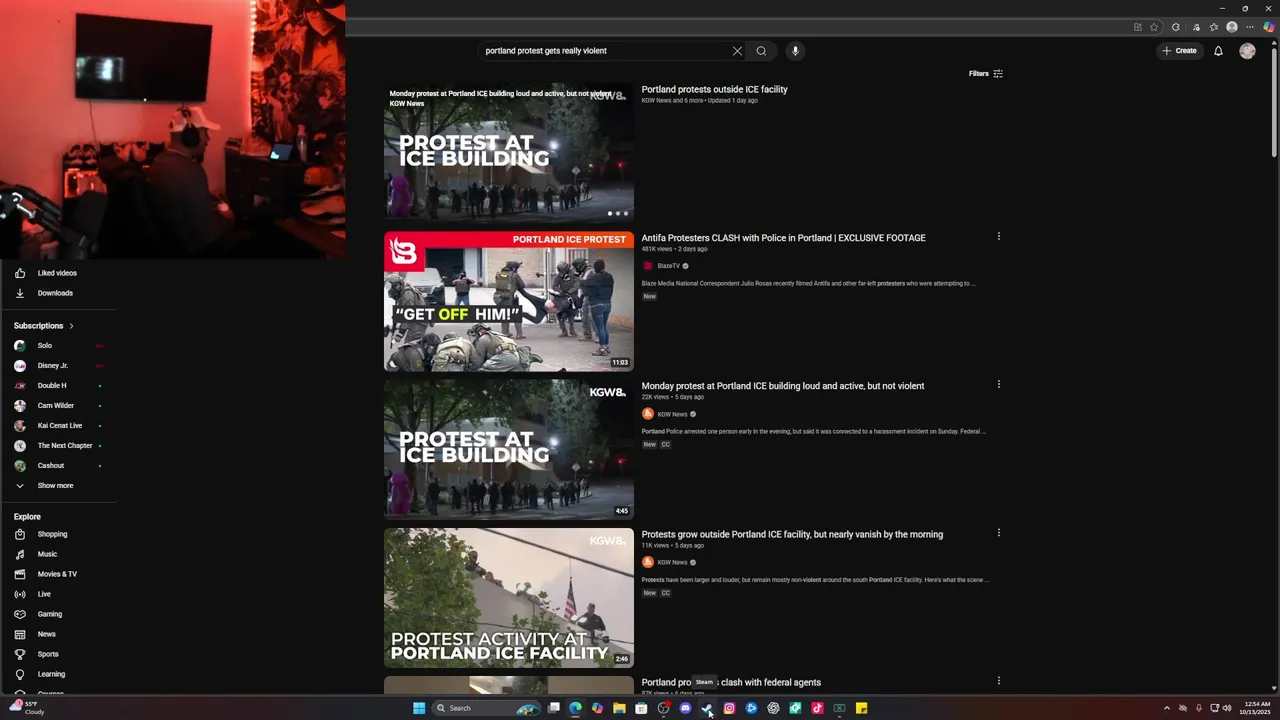
Task: Open Live in the Explore section
Action: (44, 594)
